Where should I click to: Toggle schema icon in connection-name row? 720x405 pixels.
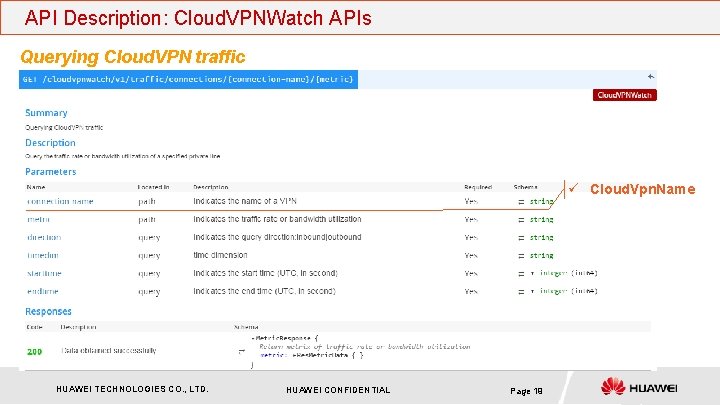coord(521,202)
